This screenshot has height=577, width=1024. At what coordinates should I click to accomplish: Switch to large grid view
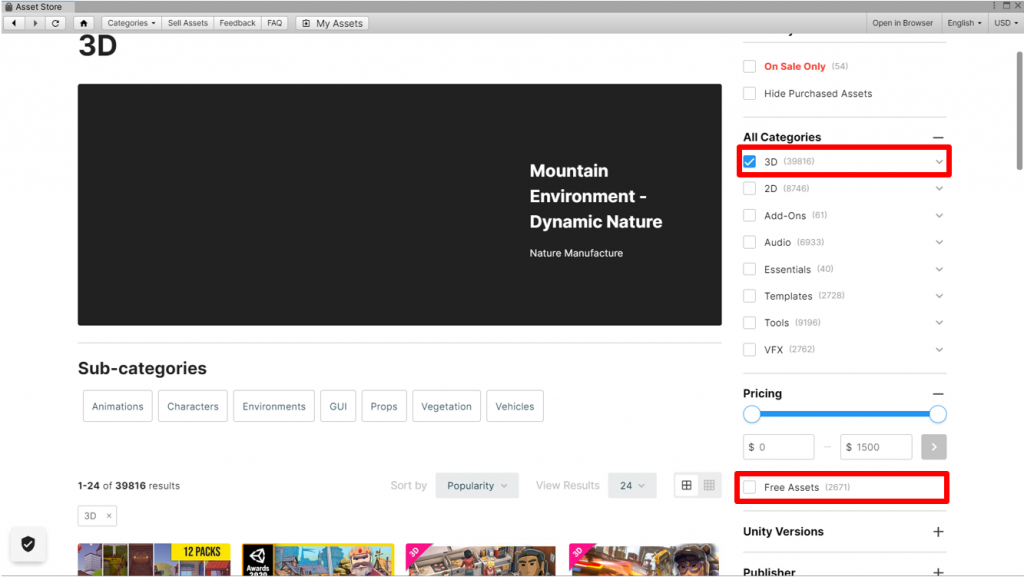point(686,485)
